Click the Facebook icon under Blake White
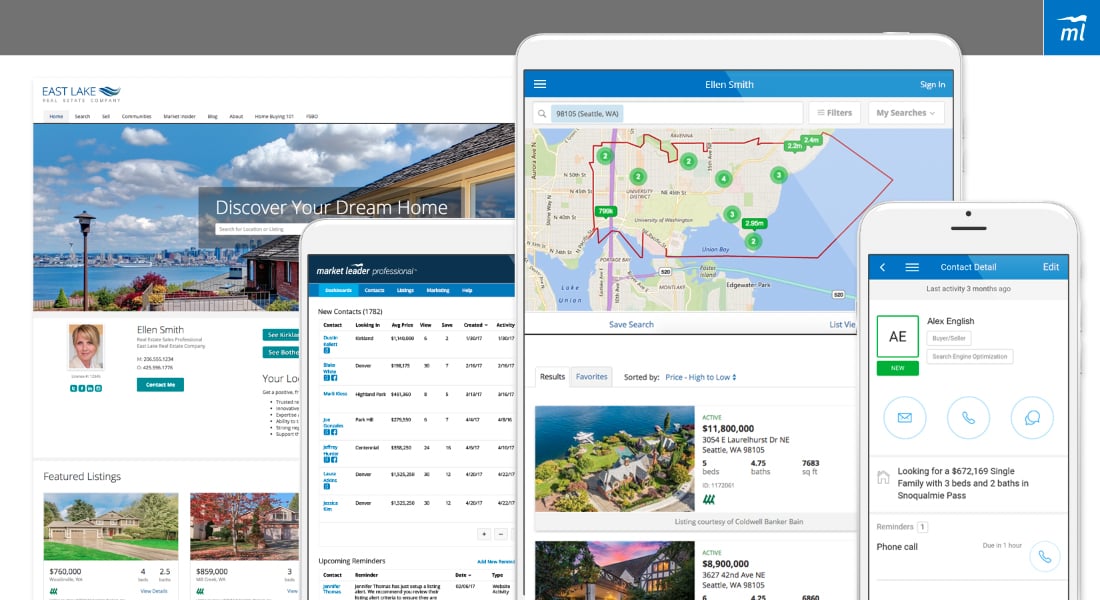Image resolution: width=1100 pixels, height=600 pixels. pyautogui.click(x=334, y=378)
